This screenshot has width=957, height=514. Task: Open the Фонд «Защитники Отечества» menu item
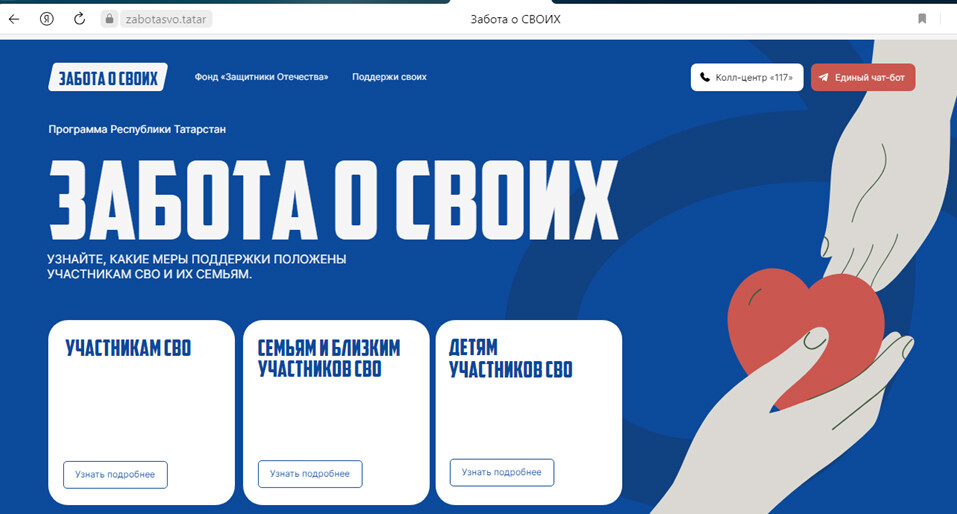click(x=261, y=77)
